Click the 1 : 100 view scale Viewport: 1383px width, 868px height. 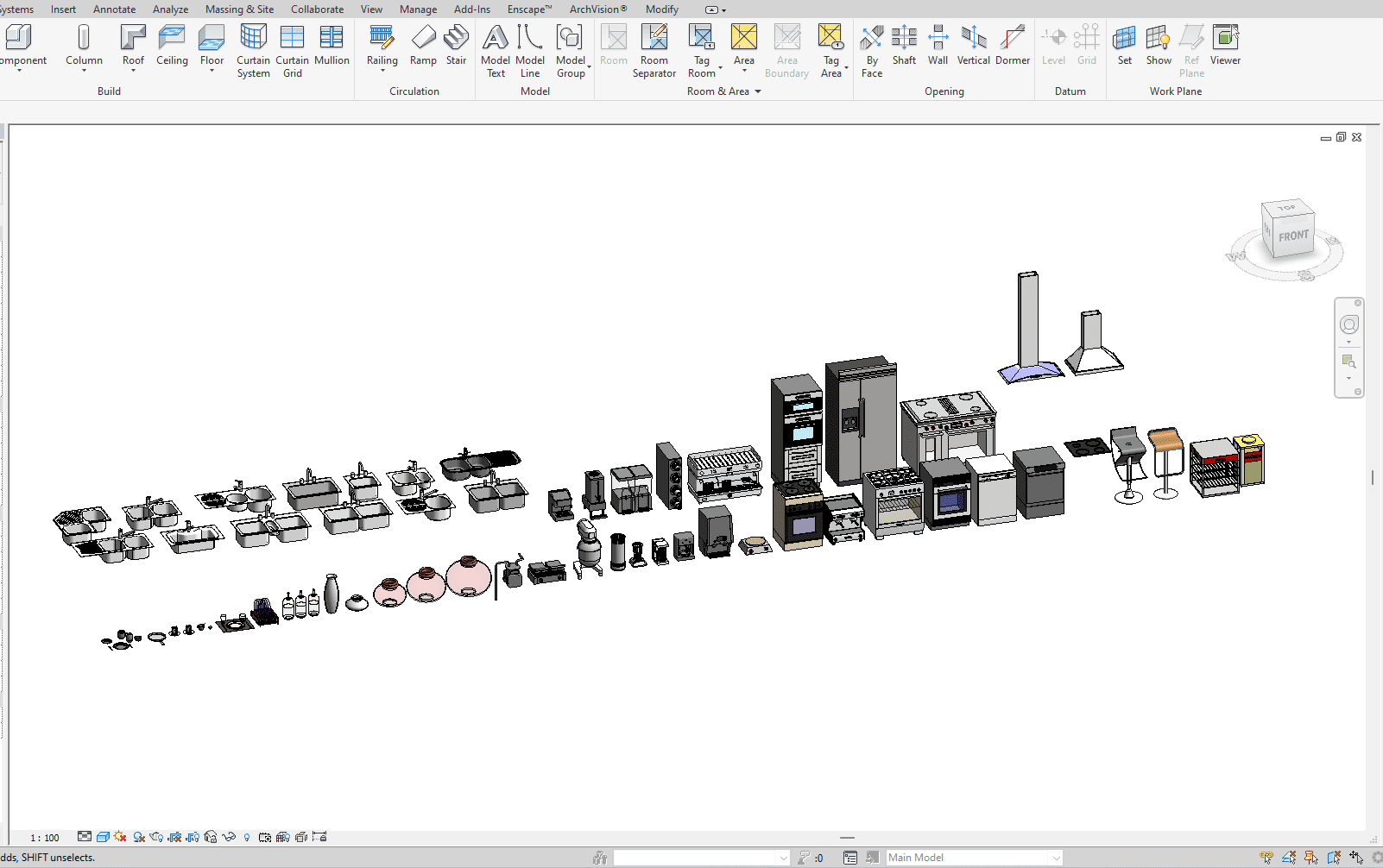pos(45,838)
